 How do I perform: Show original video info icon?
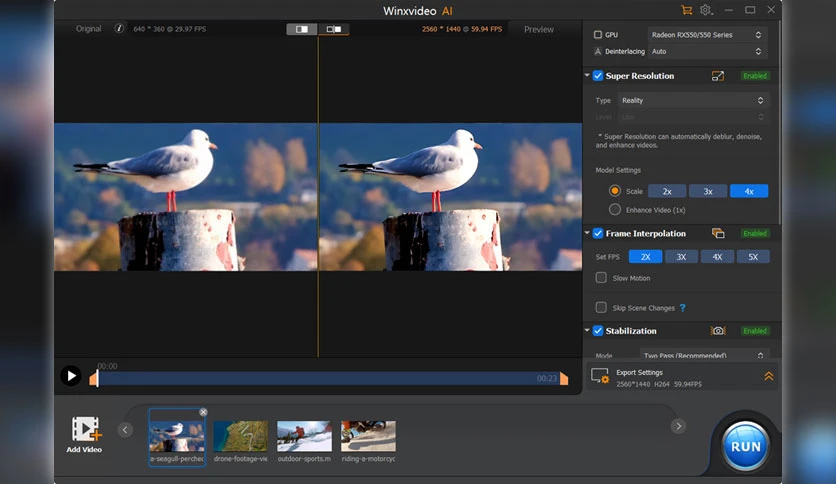pos(119,28)
